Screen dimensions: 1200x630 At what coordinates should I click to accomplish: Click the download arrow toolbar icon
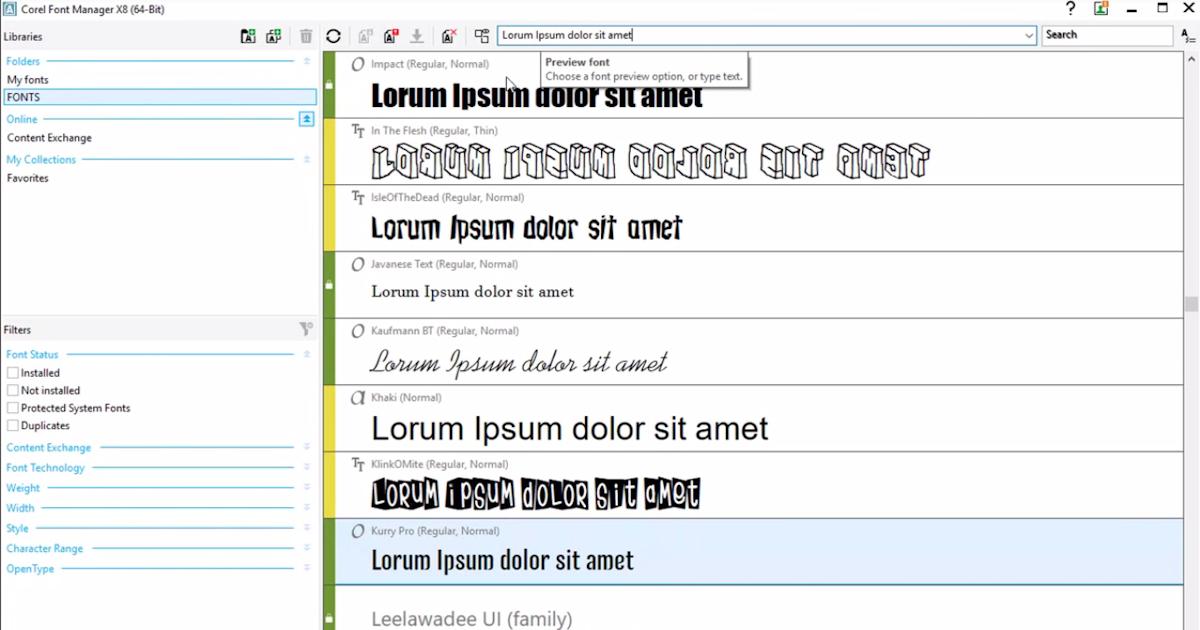click(x=417, y=36)
